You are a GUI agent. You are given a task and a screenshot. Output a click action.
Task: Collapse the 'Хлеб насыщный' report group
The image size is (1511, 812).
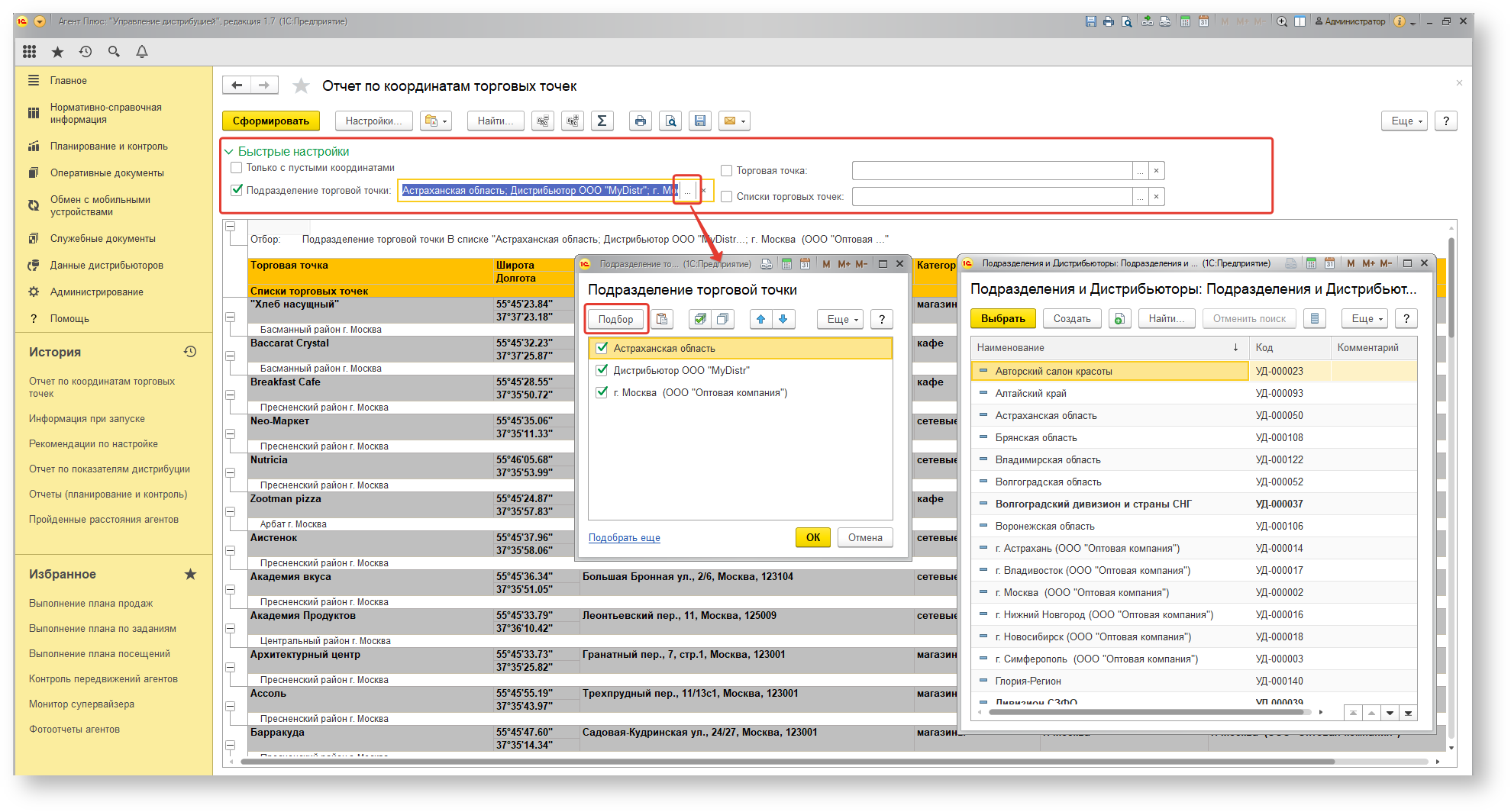pyautogui.click(x=230, y=317)
